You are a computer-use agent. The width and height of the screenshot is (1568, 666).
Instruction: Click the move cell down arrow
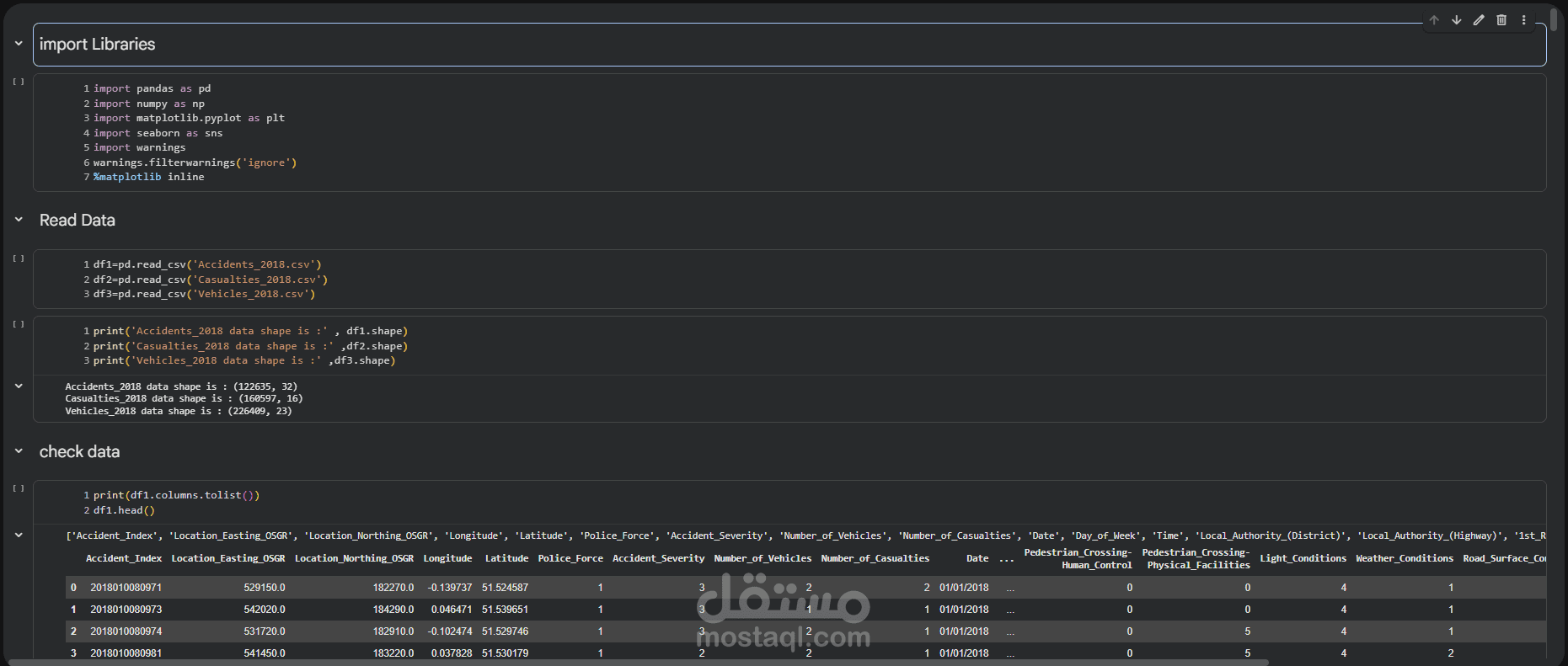point(1456,20)
